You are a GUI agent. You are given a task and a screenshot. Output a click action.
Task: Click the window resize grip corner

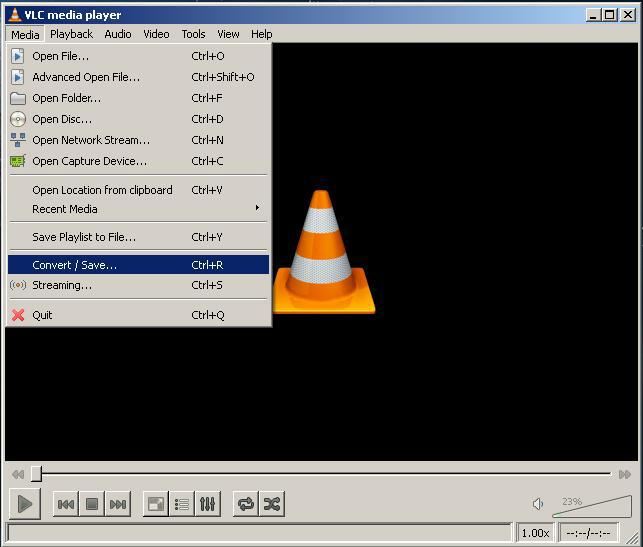(632, 536)
